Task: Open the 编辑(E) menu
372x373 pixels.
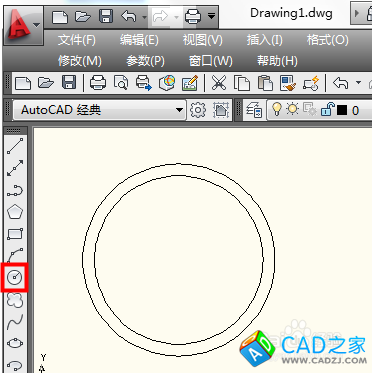Action: click(139, 40)
